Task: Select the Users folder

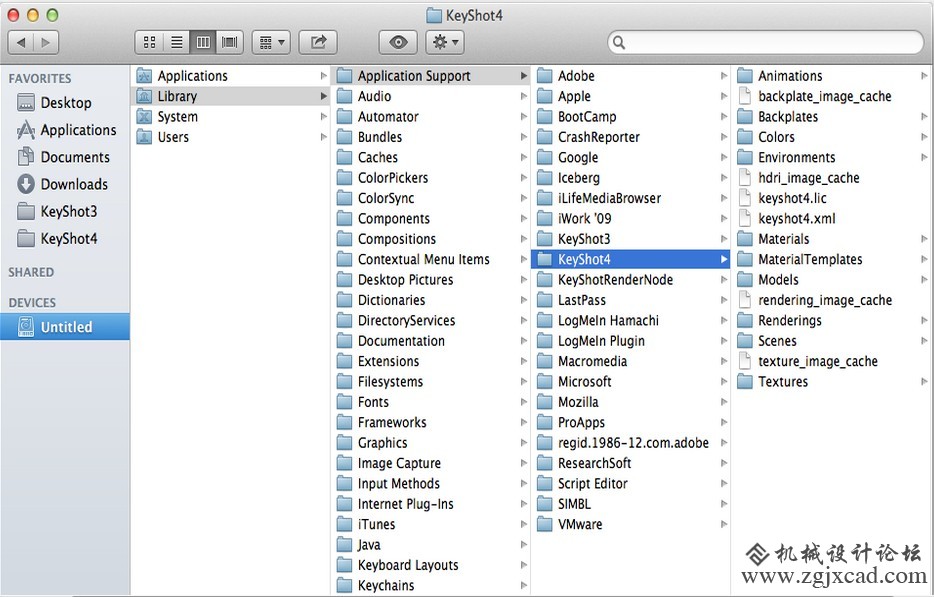Action: (x=230, y=136)
